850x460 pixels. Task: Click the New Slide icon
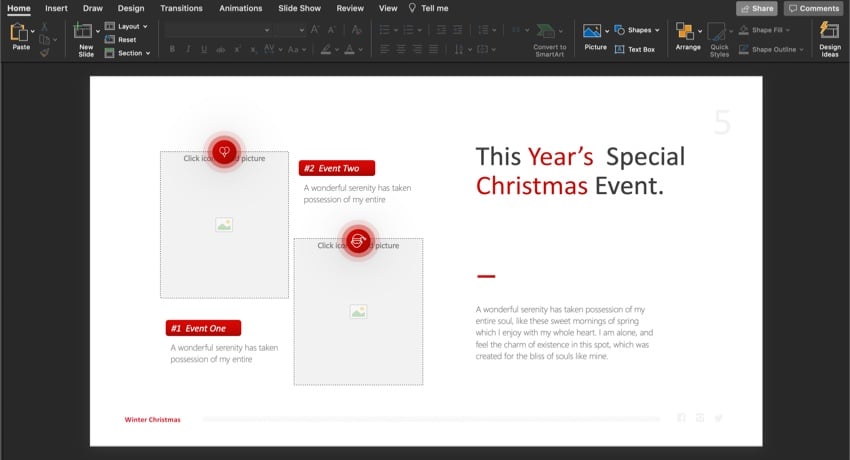[x=84, y=32]
